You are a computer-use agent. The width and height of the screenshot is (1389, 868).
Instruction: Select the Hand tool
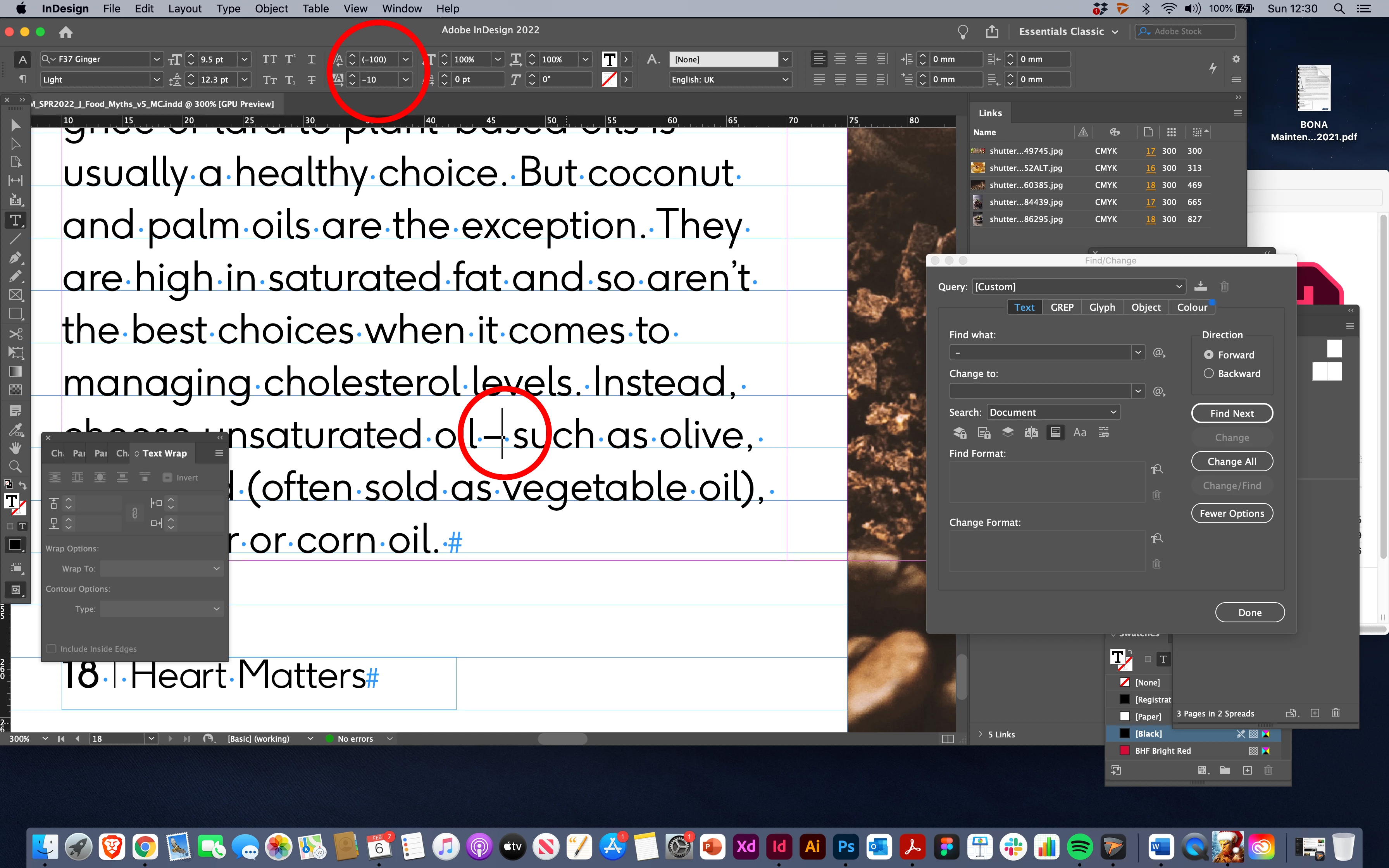(16, 447)
